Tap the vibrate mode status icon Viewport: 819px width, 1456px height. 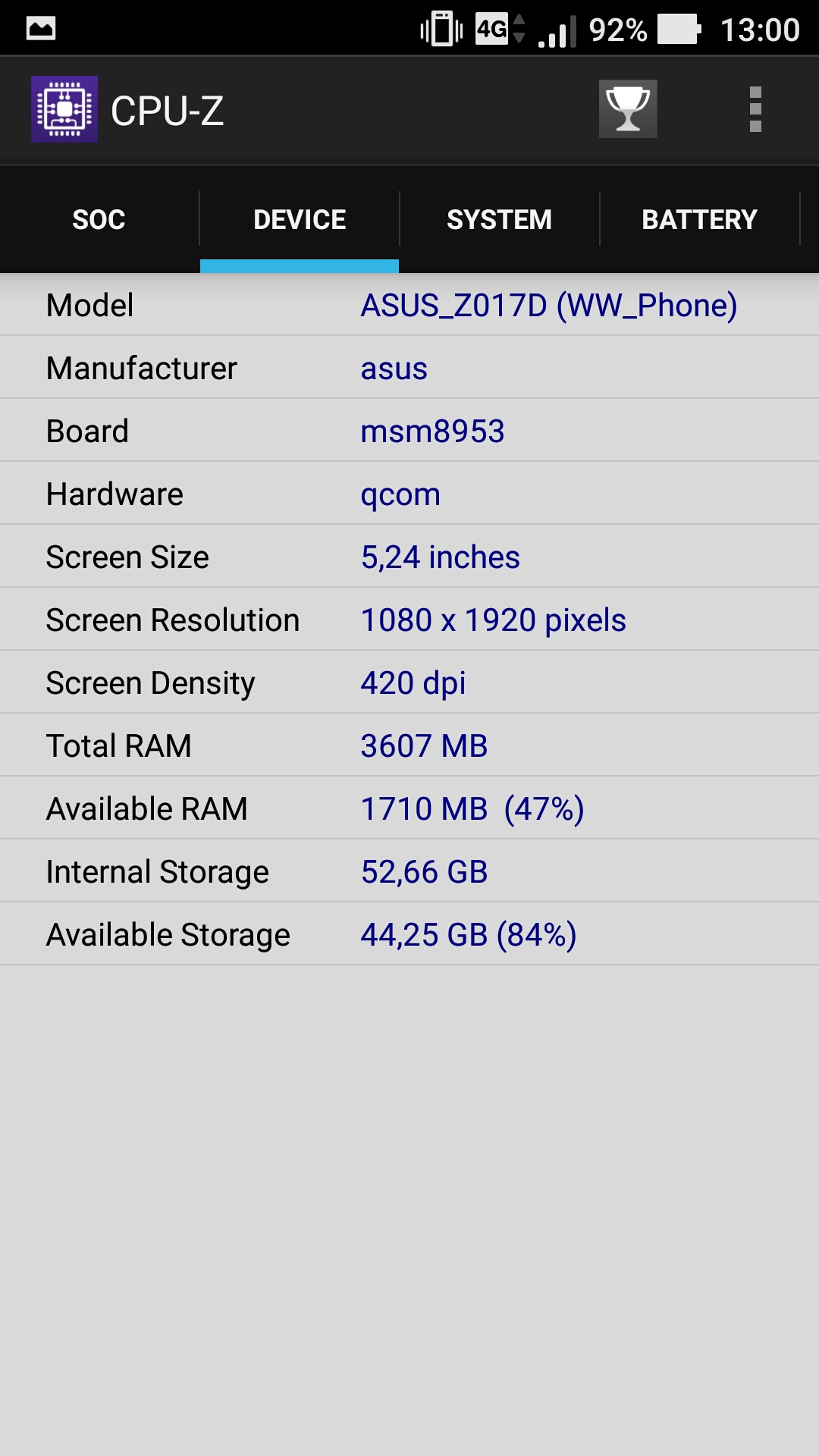(441, 29)
